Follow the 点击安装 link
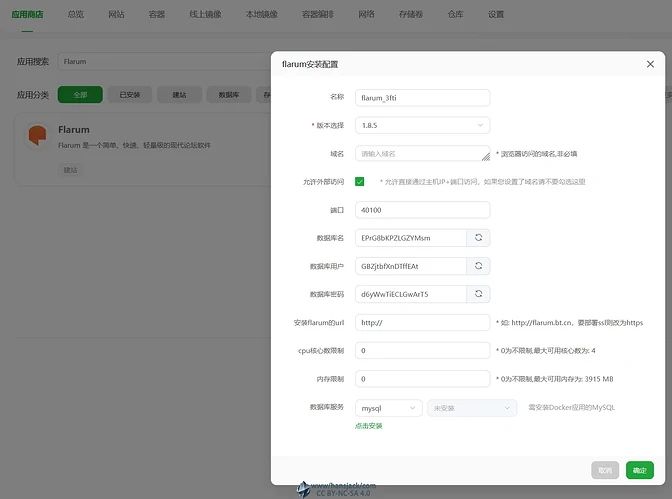This screenshot has width=672, height=499. [x=368, y=426]
